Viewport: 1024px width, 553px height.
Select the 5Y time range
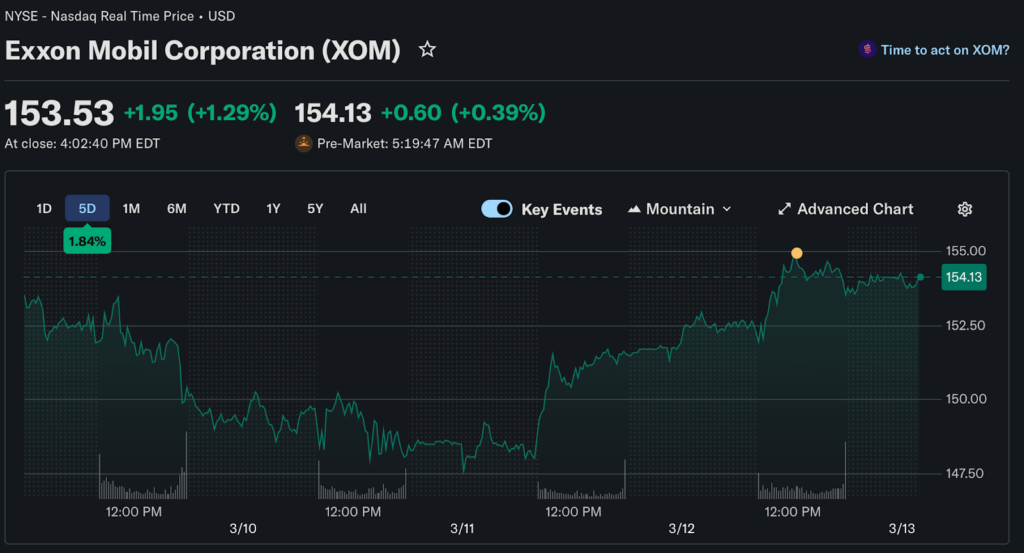coord(315,209)
